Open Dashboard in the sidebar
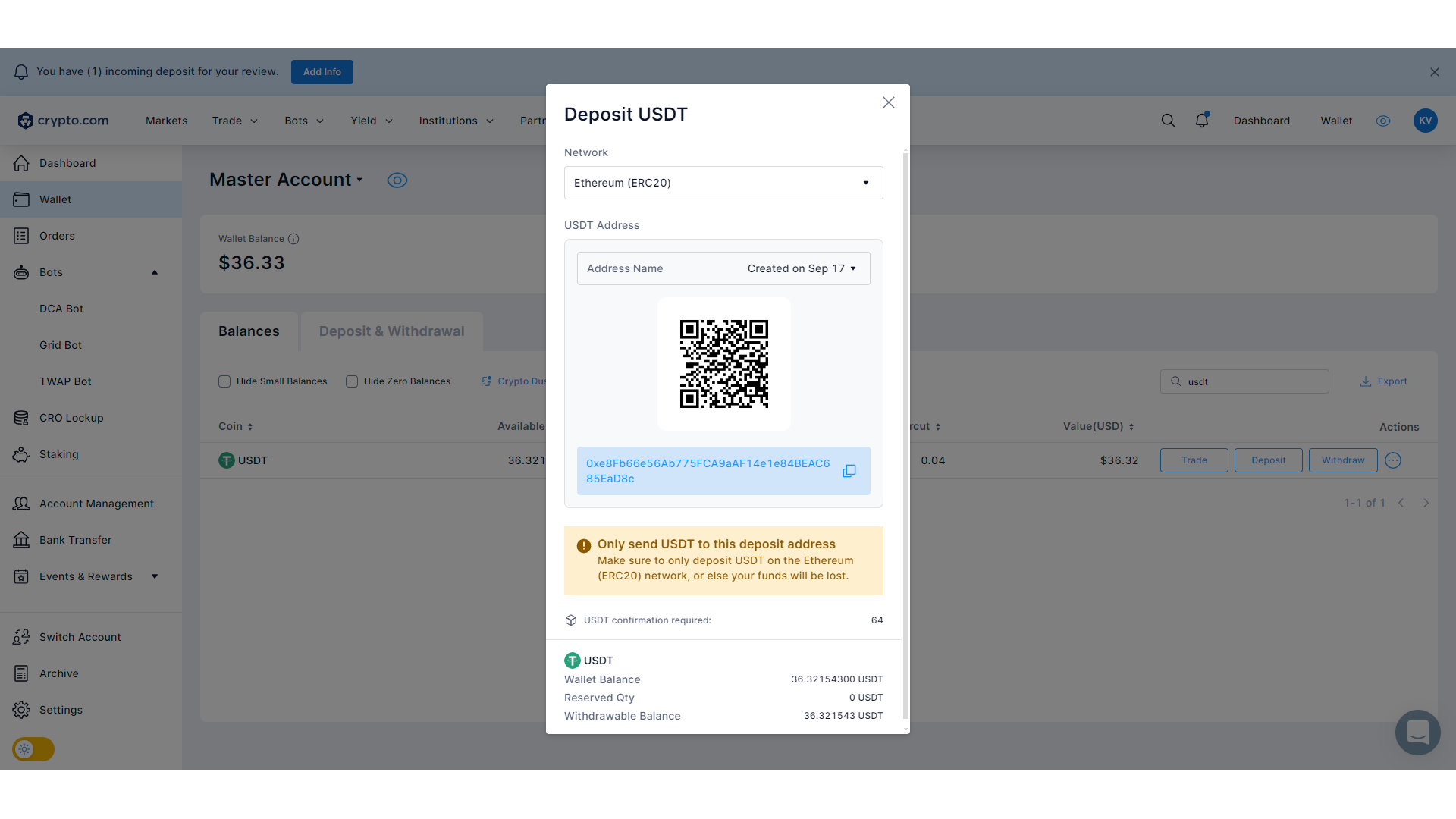The height and width of the screenshot is (819, 1456). [x=91, y=163]
